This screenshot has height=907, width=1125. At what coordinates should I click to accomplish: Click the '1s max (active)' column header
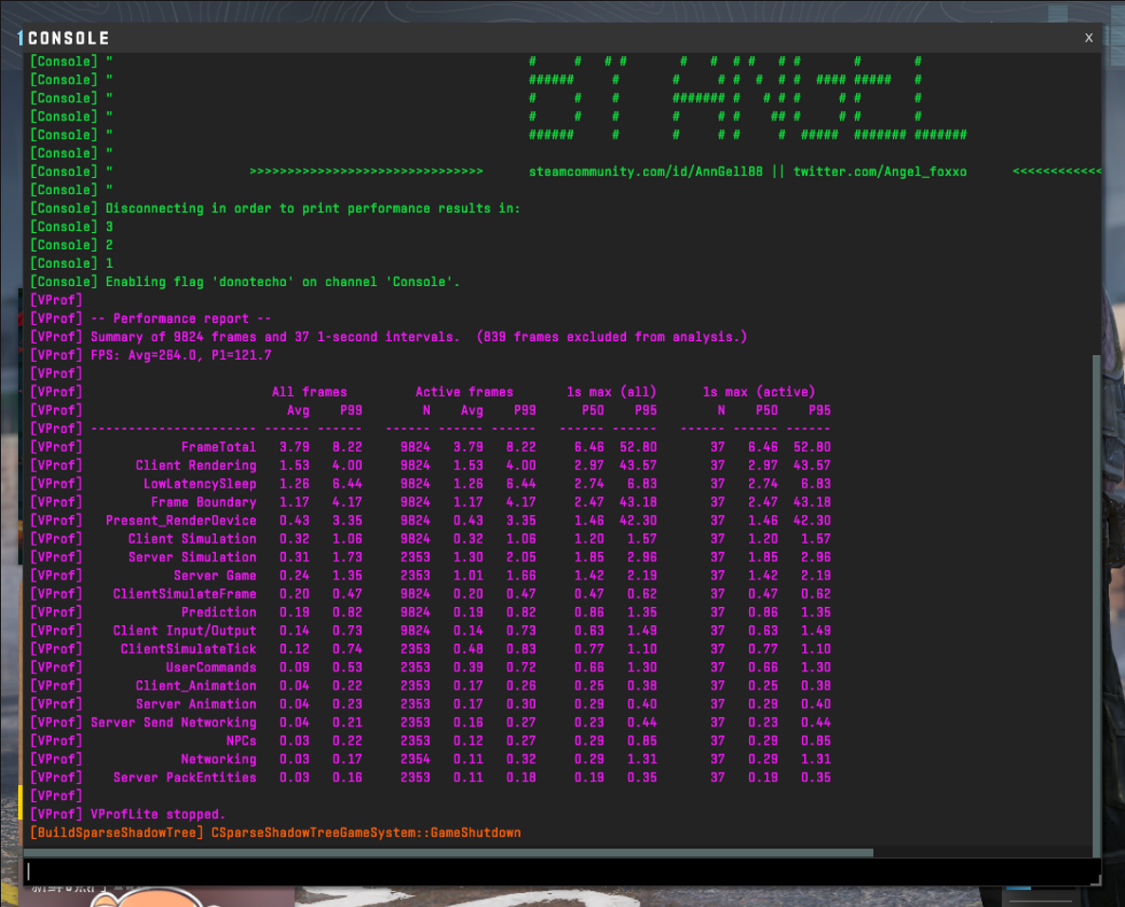pyautogui.click(x=759, y=392)
